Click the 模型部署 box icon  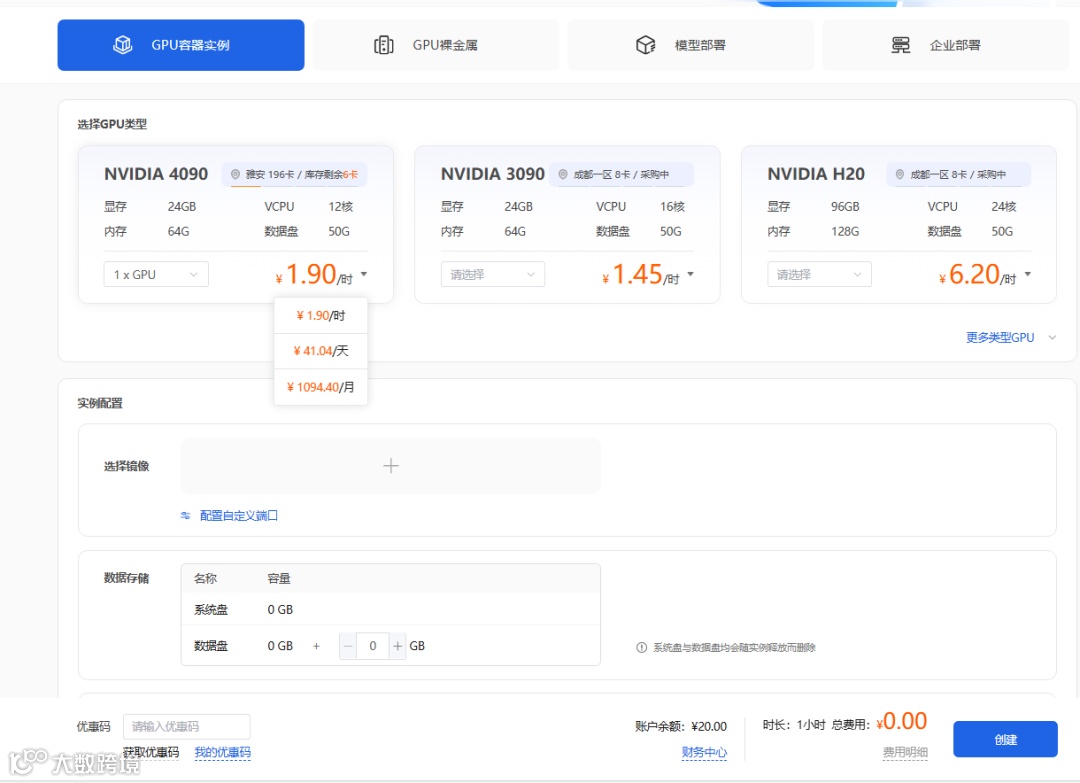[645, 45]
